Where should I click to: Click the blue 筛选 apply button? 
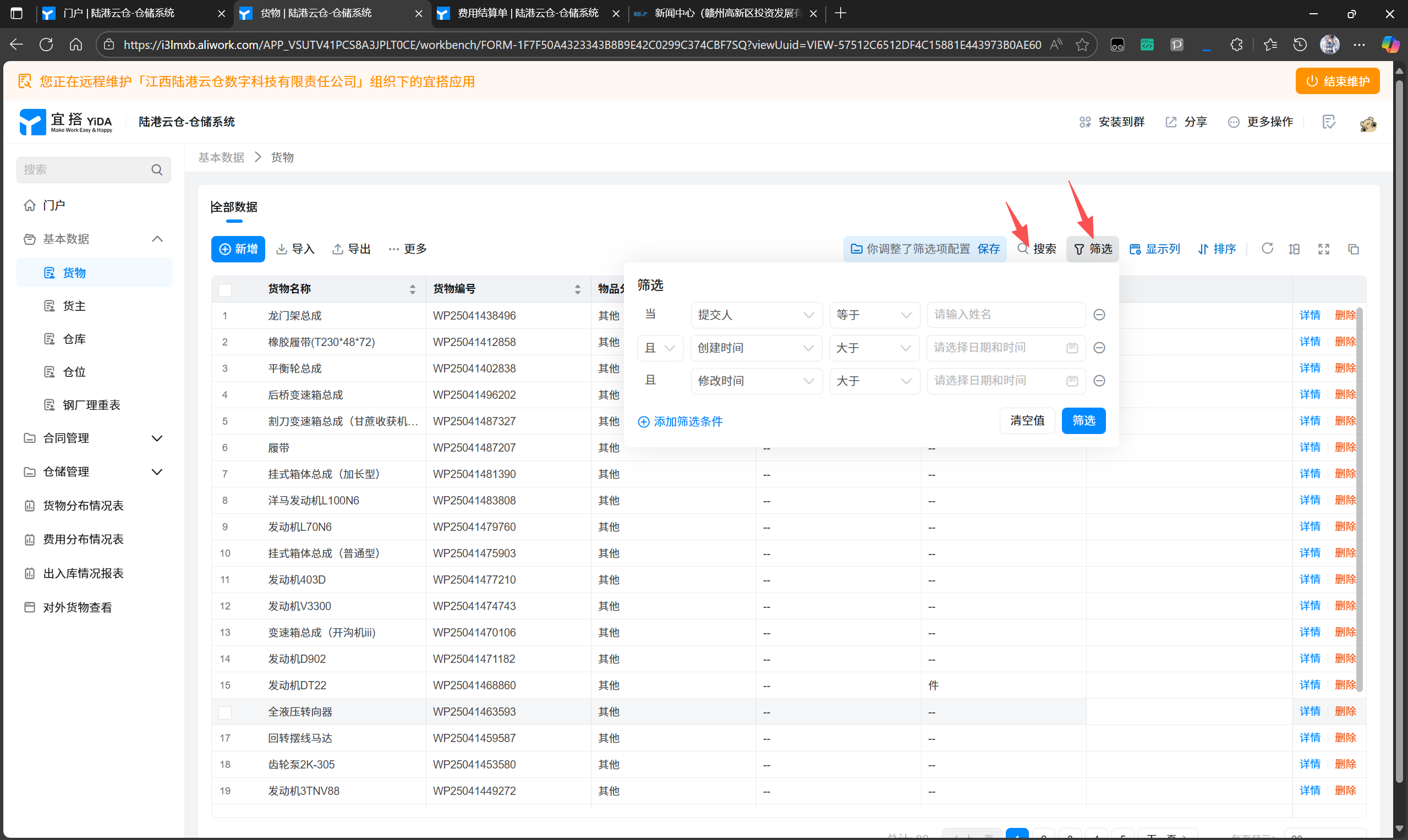click(x=1083, y=421)
